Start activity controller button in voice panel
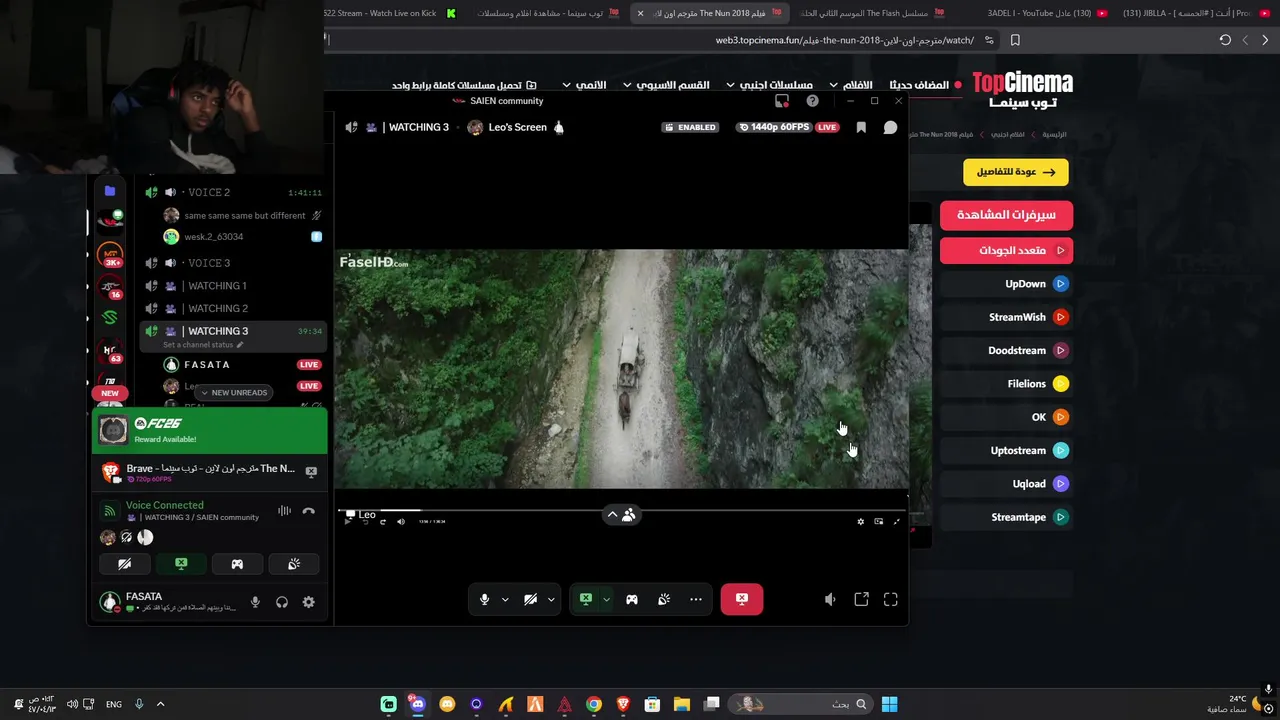1280x720 pixels. pos(237,564)
